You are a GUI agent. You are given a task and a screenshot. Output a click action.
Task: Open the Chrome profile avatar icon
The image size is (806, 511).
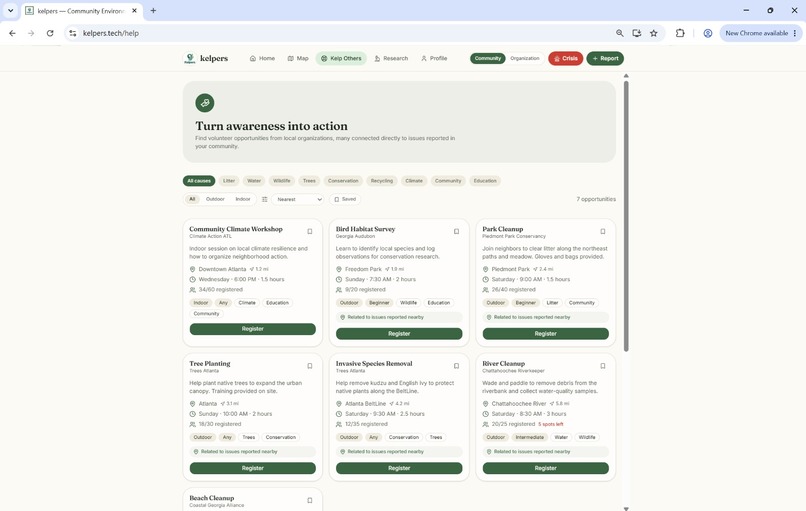click(708, 33)
